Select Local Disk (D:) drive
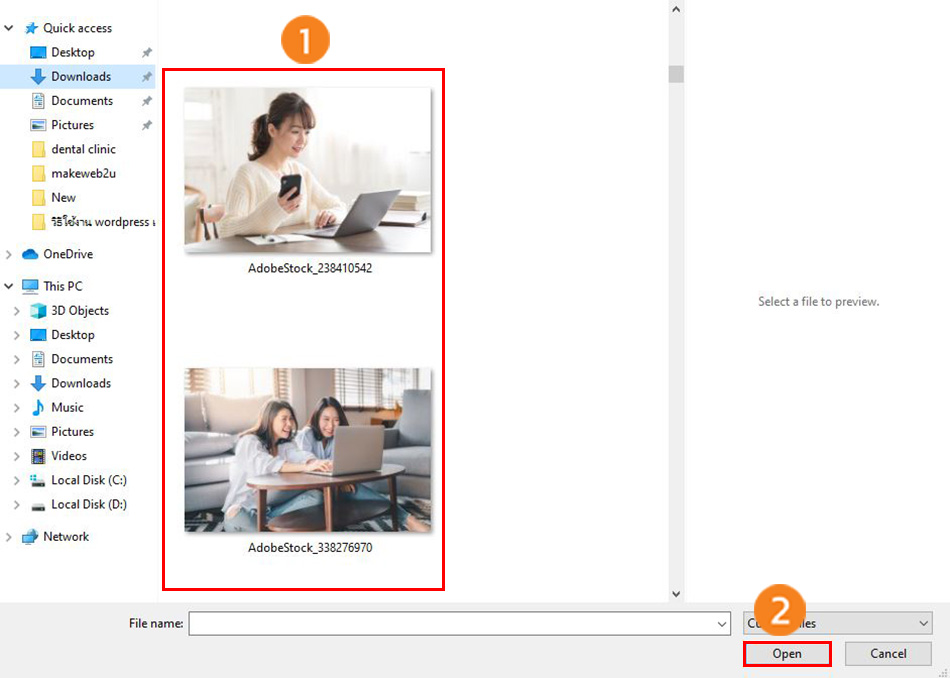This screenshot has width=950, height=678. click(x=88, y=505)
